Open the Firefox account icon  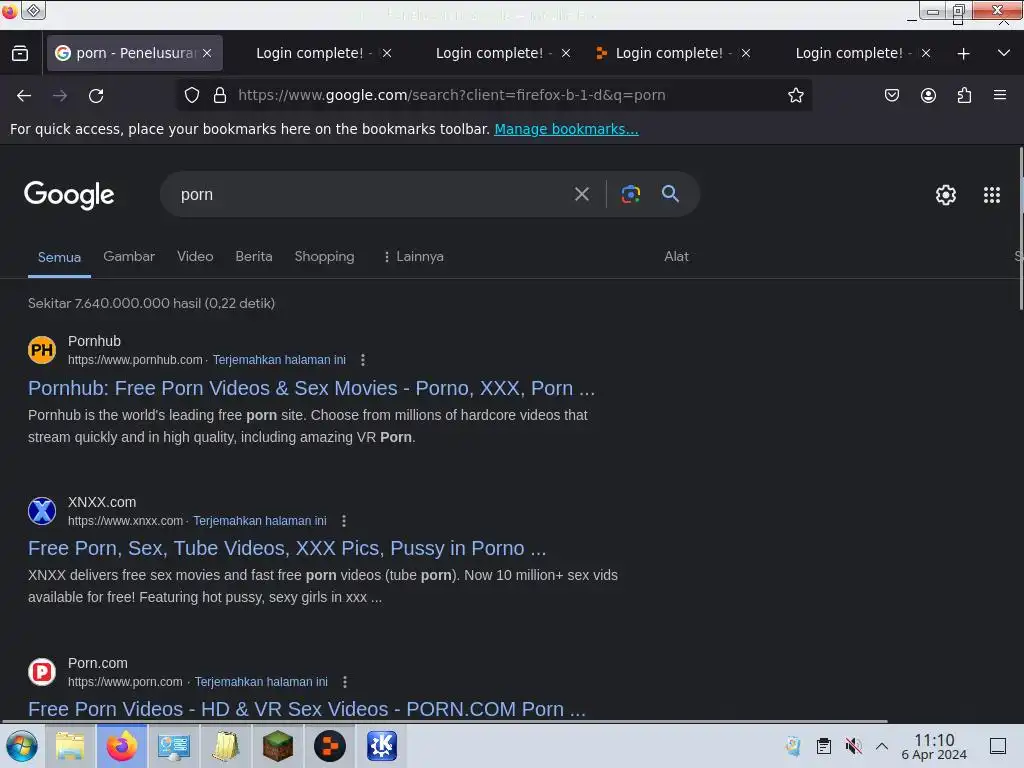coord(928,95)
